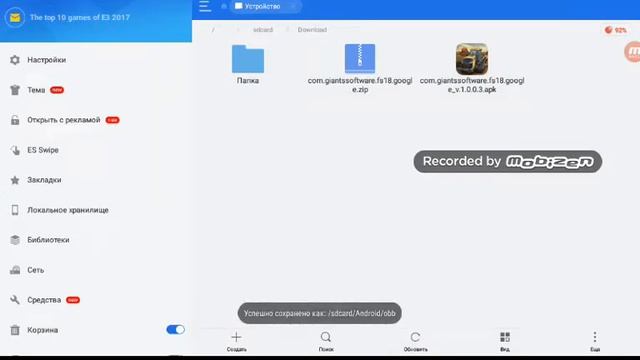The image size is (640, 360).
Task: Click the Сеть network icon
Action: [15, 270]
